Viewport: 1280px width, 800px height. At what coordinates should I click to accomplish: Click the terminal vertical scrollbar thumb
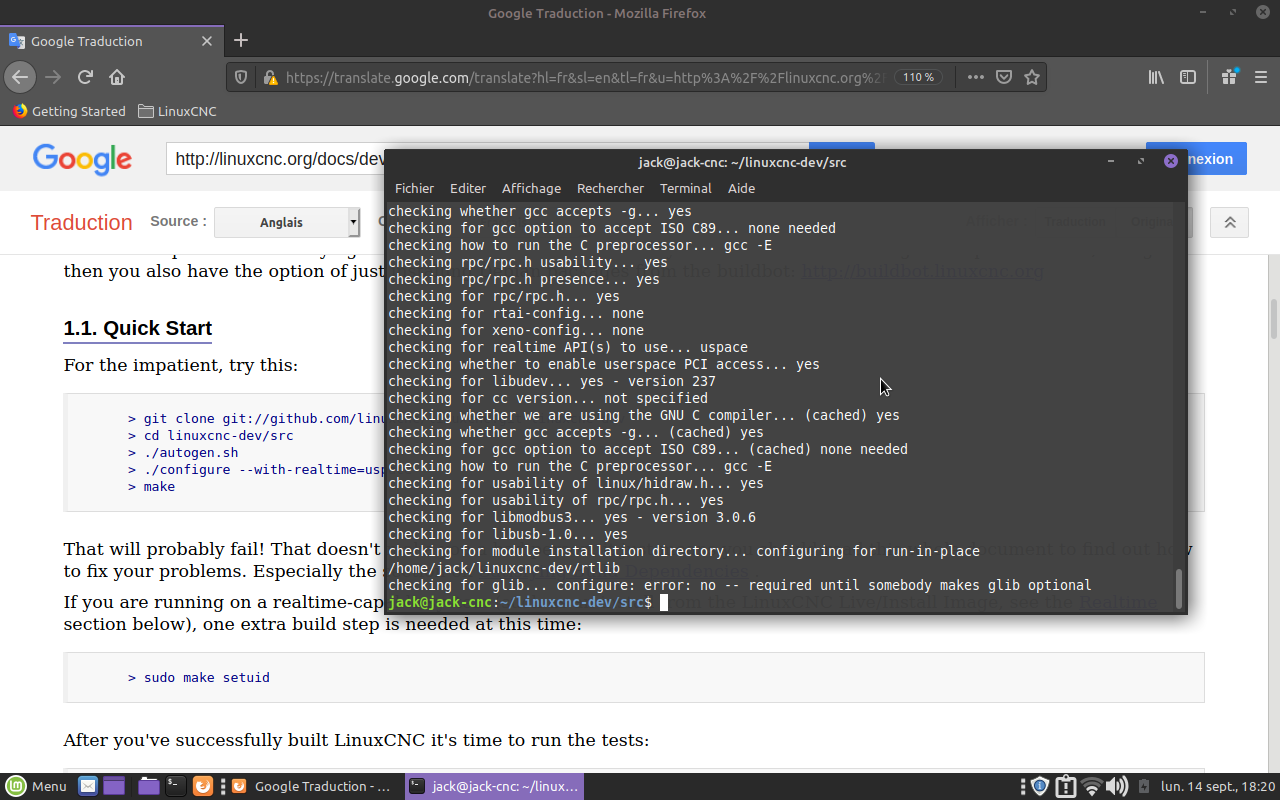(x=1179, y=589)
